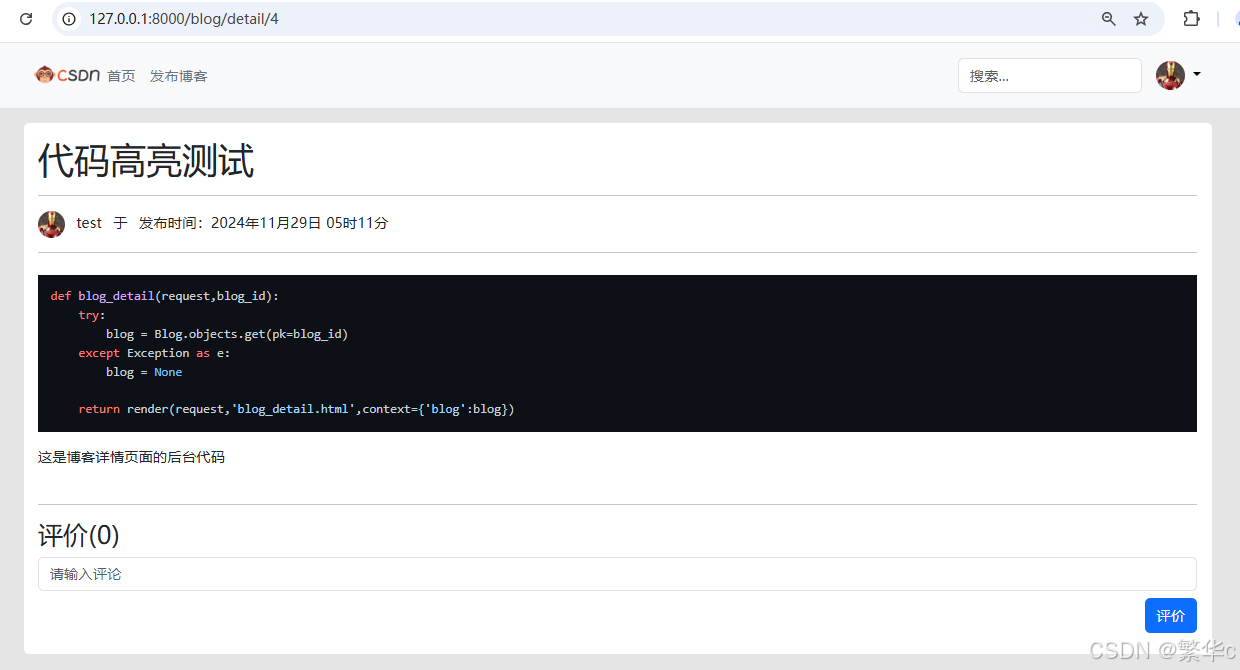The height and width of the screenshot is (670, 1240).
Task: Open the blog post titled 代码高亮测试
Action: tap(145, 160)
